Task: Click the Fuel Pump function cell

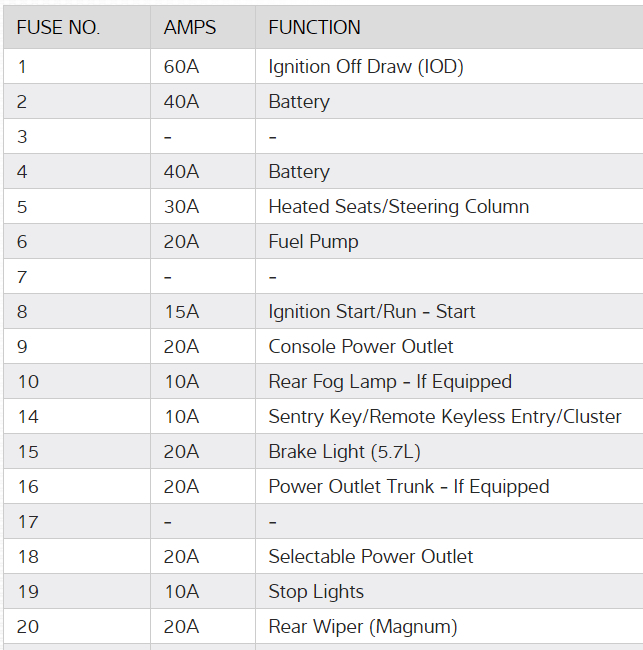Action: click(313, 242)
